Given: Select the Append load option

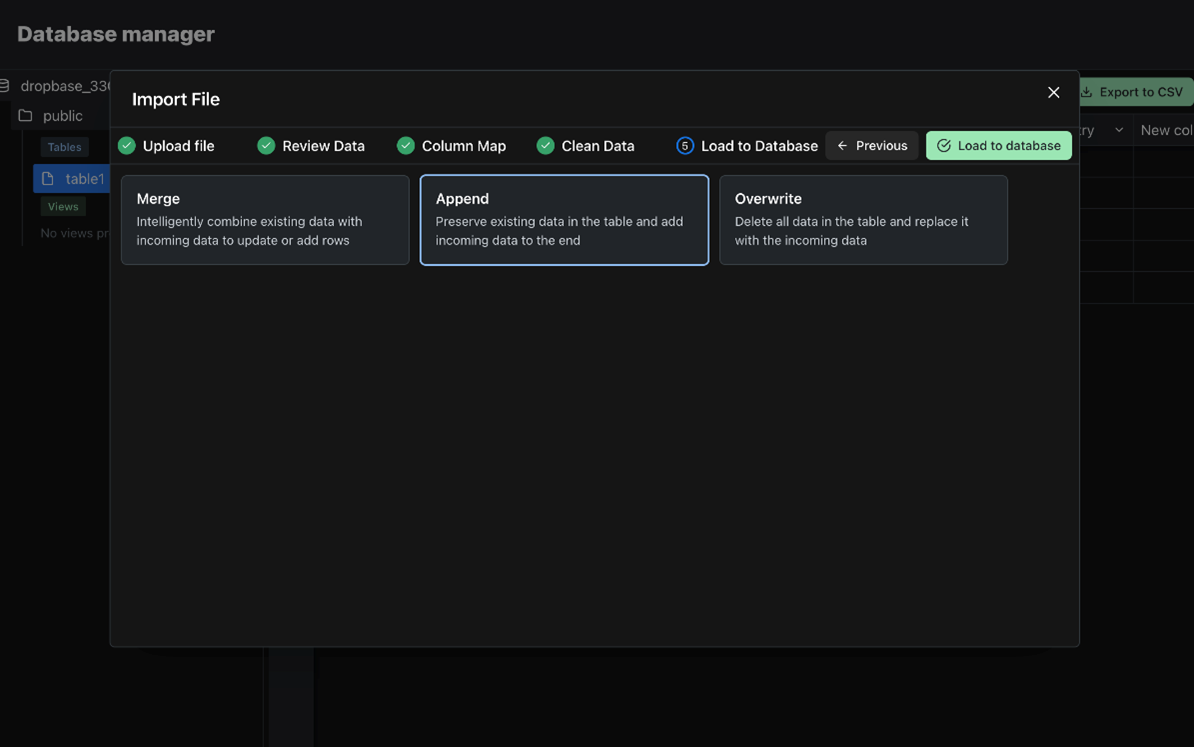Looking at the screenshot, I should (x=564, y=220).
